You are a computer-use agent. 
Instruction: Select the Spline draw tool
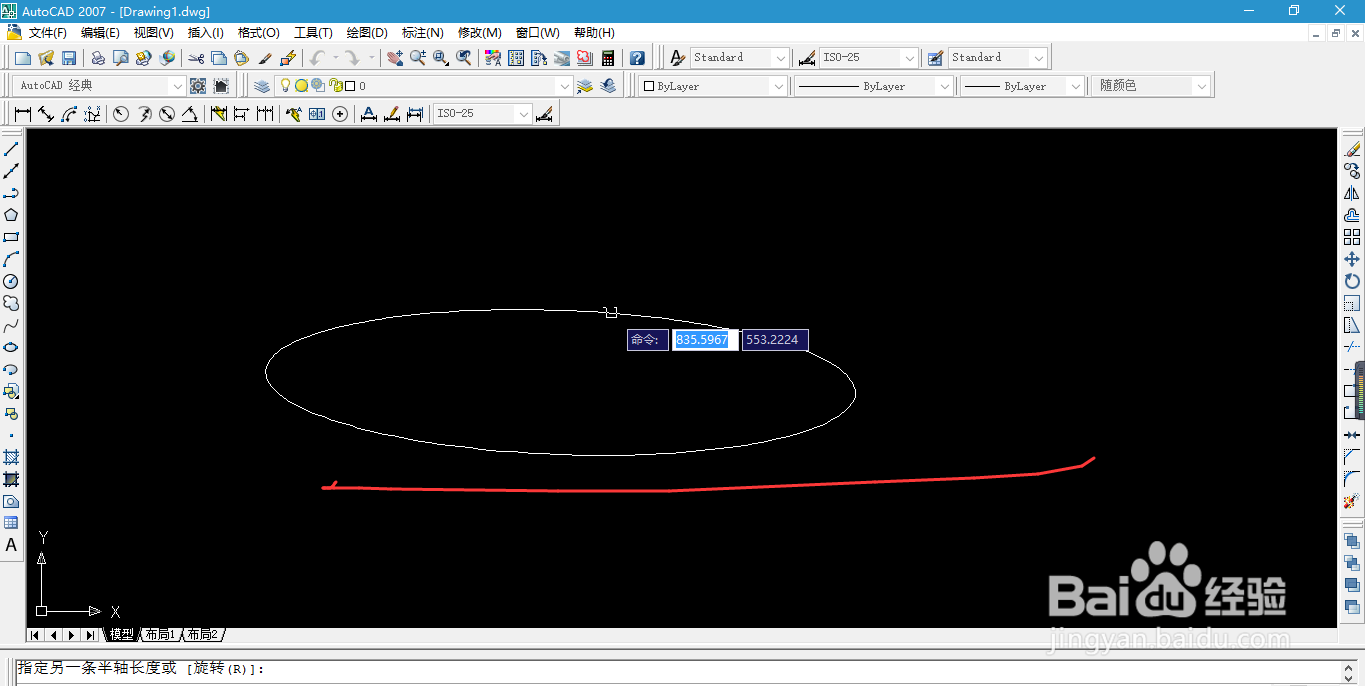pyautogui.click(x=11, y=325)
